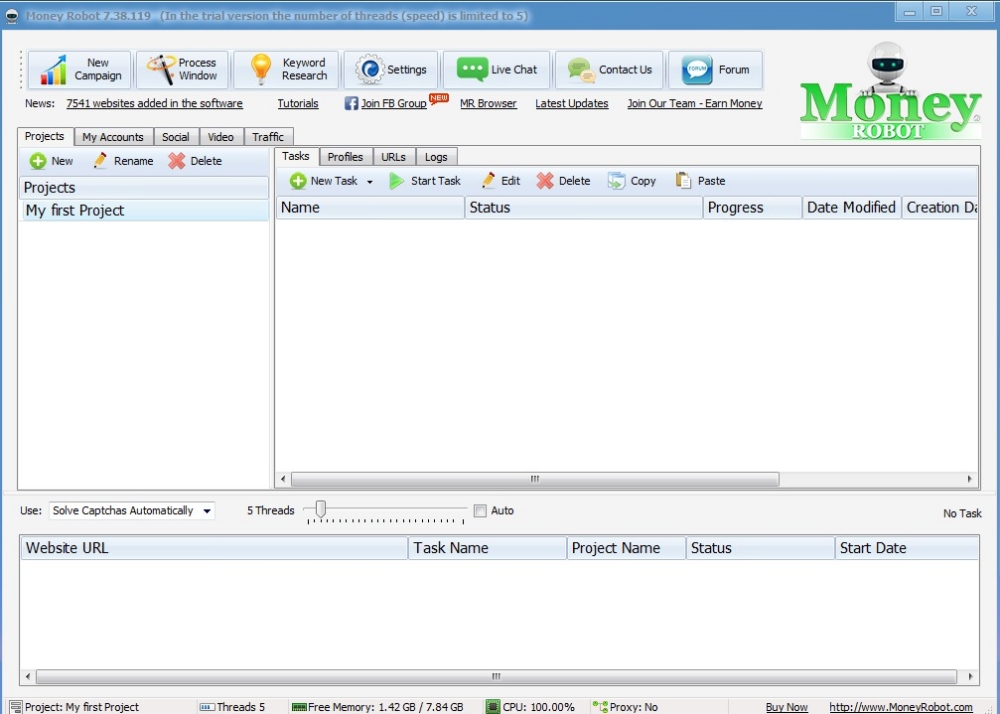This screenshot has width=1000, height=714.
Task: Launch Keyword Research lightbulb icon
Action: point(260,69)
